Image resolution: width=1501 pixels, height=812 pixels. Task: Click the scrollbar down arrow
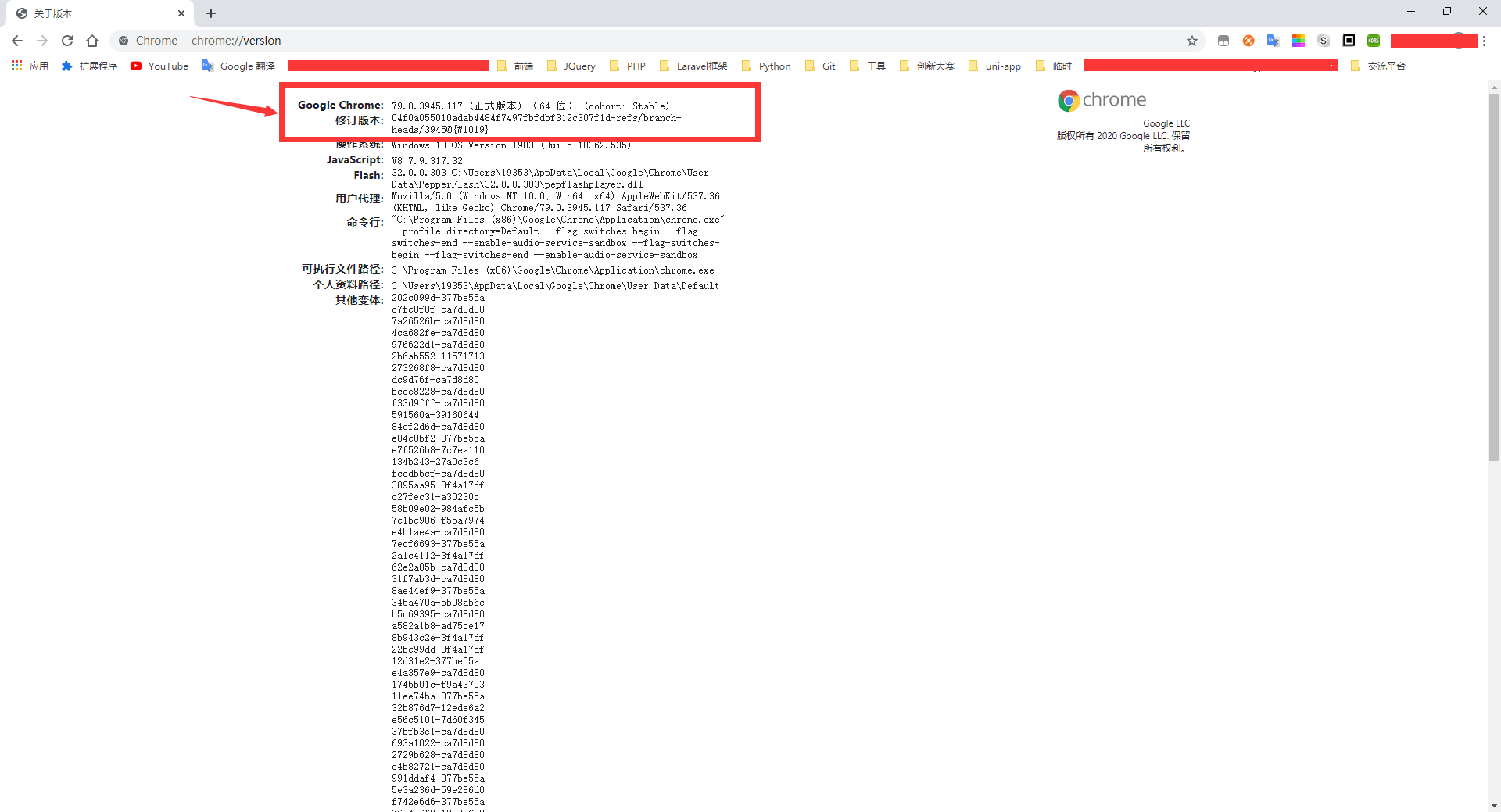point(1494,805)
